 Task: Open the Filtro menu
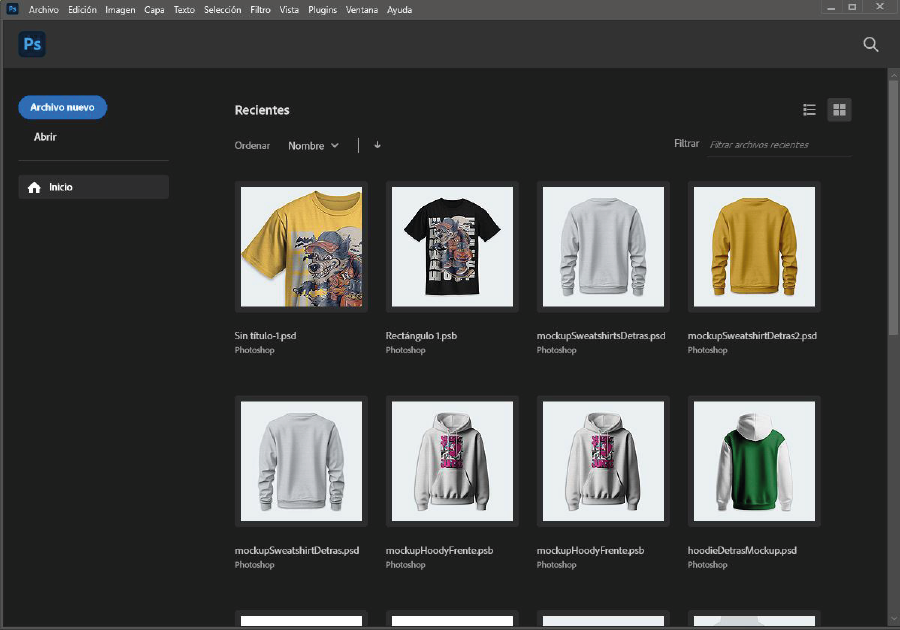coord(260,10)
